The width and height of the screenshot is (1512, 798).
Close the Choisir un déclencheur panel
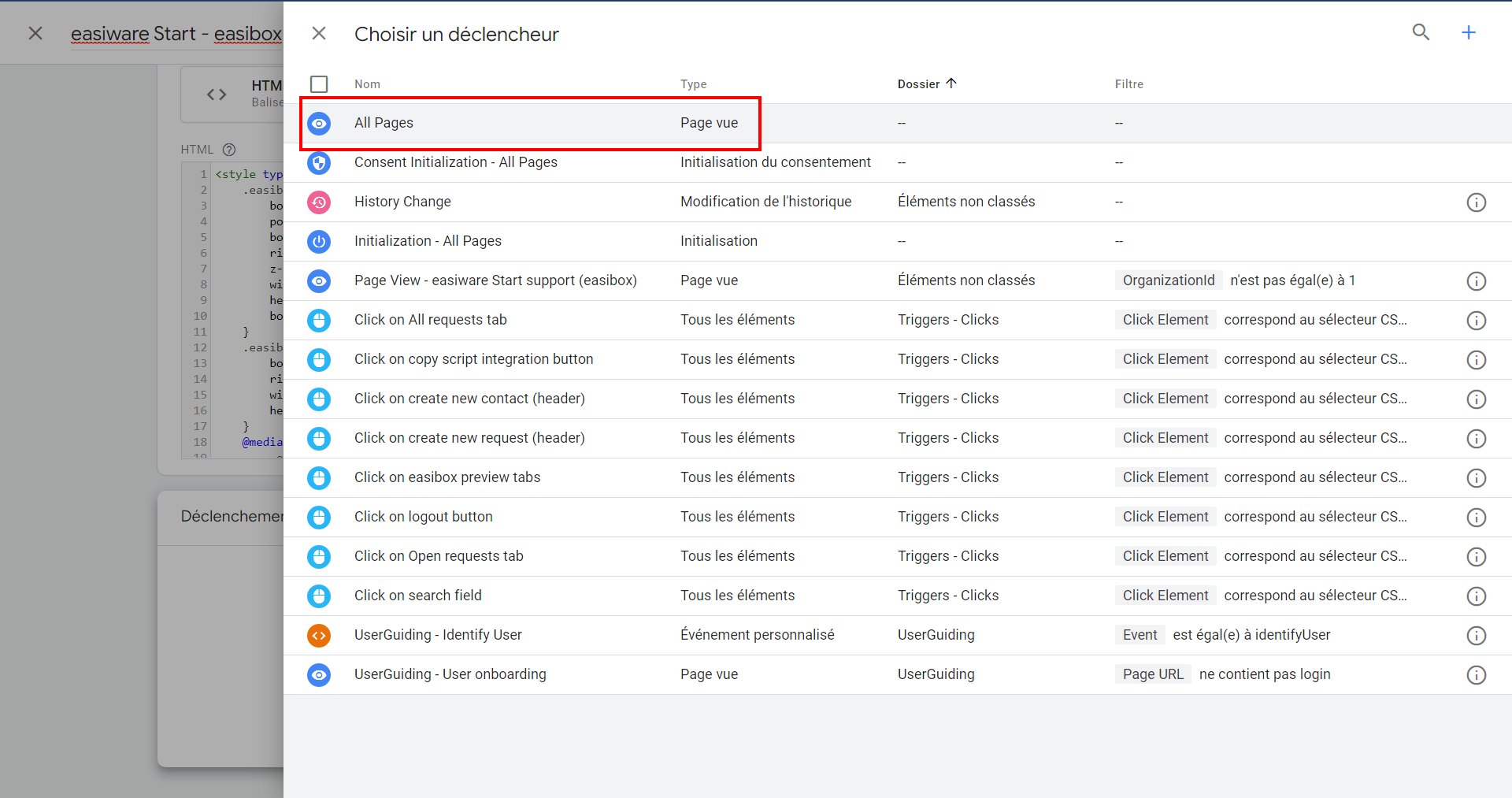pos(319,33)
